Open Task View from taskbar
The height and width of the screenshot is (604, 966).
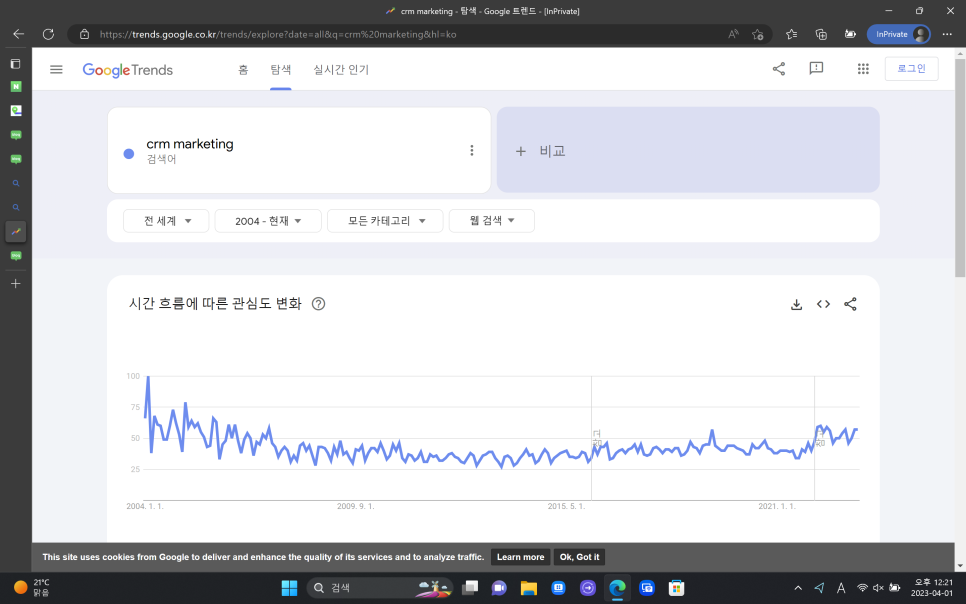[x=470, y=588]
